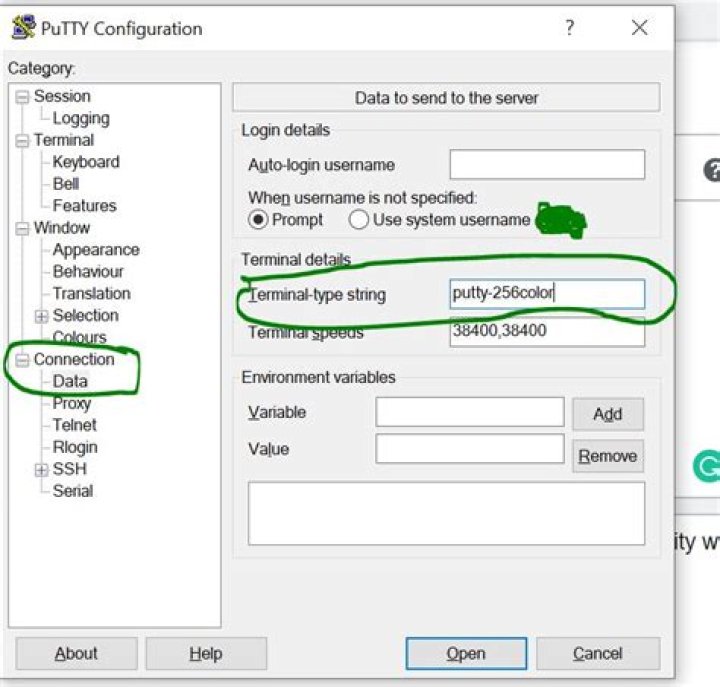
Task: Open the Connection category
Action: [x=74, y=359]
